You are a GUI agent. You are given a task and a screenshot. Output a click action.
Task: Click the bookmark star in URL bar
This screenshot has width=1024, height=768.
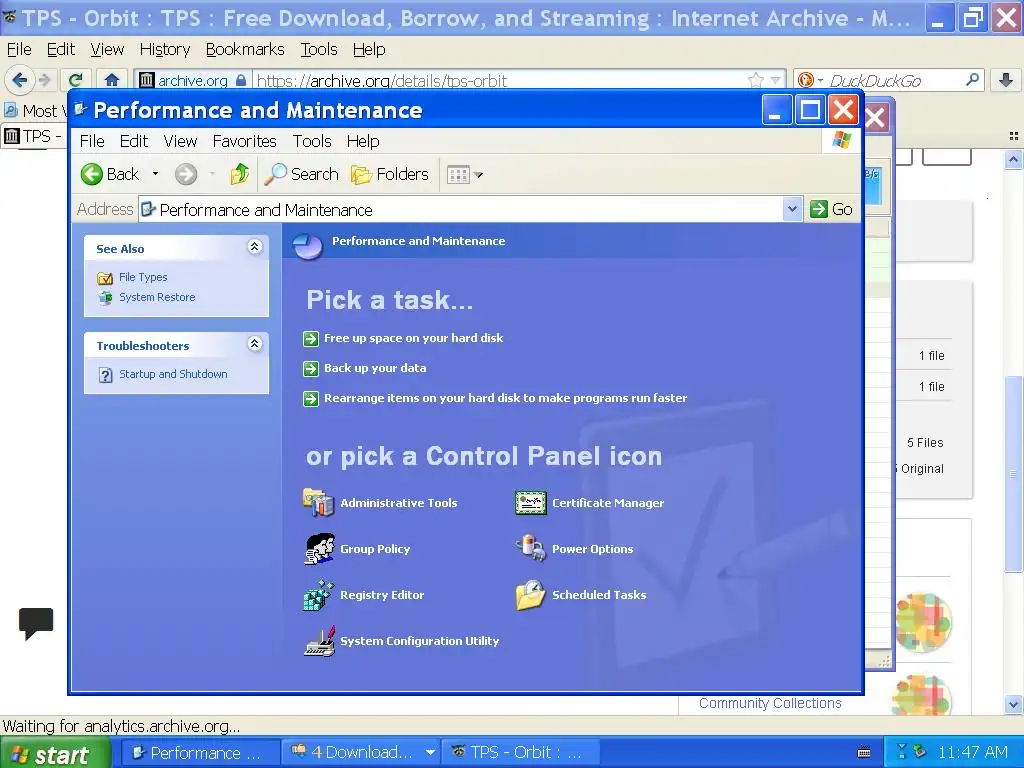click(756, 80)
